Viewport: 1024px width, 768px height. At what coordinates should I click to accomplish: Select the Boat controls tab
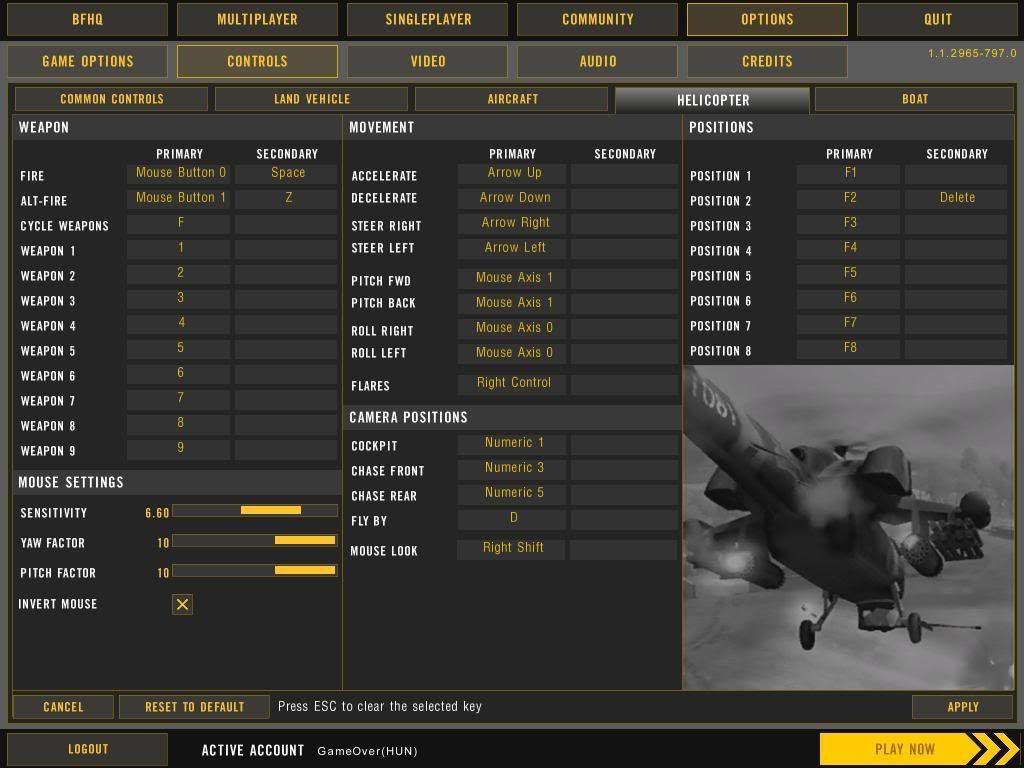pyautogui.click(x=914, y=99)
